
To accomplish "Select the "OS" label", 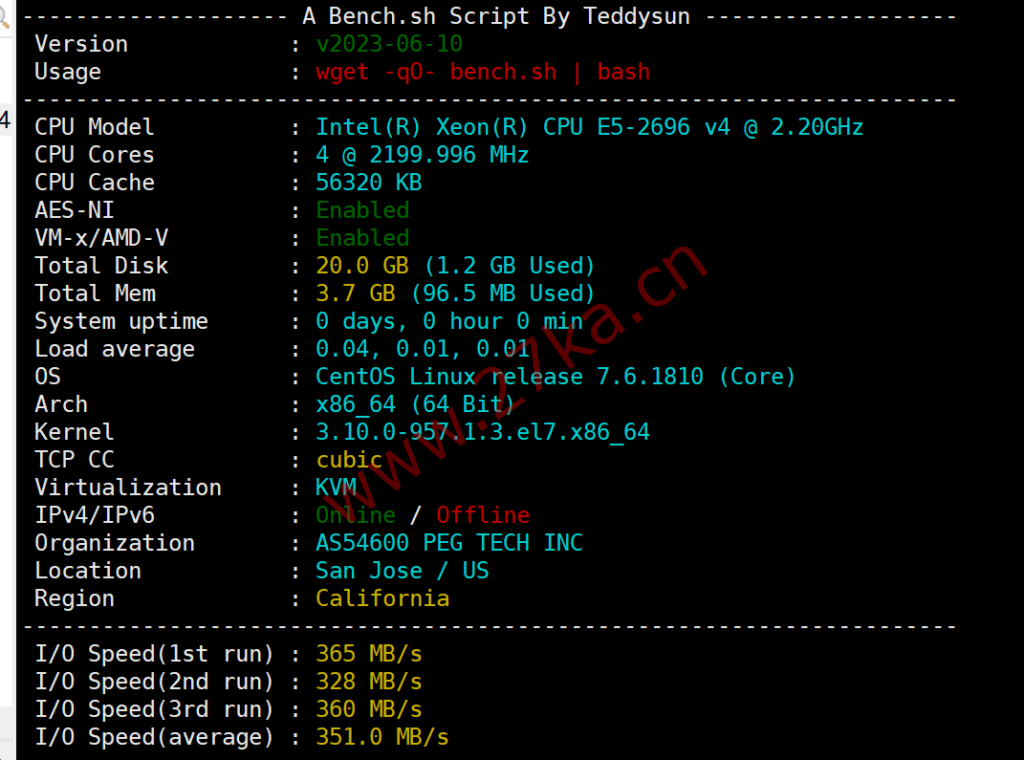I will pyautogui.click(x=48, y=377).
